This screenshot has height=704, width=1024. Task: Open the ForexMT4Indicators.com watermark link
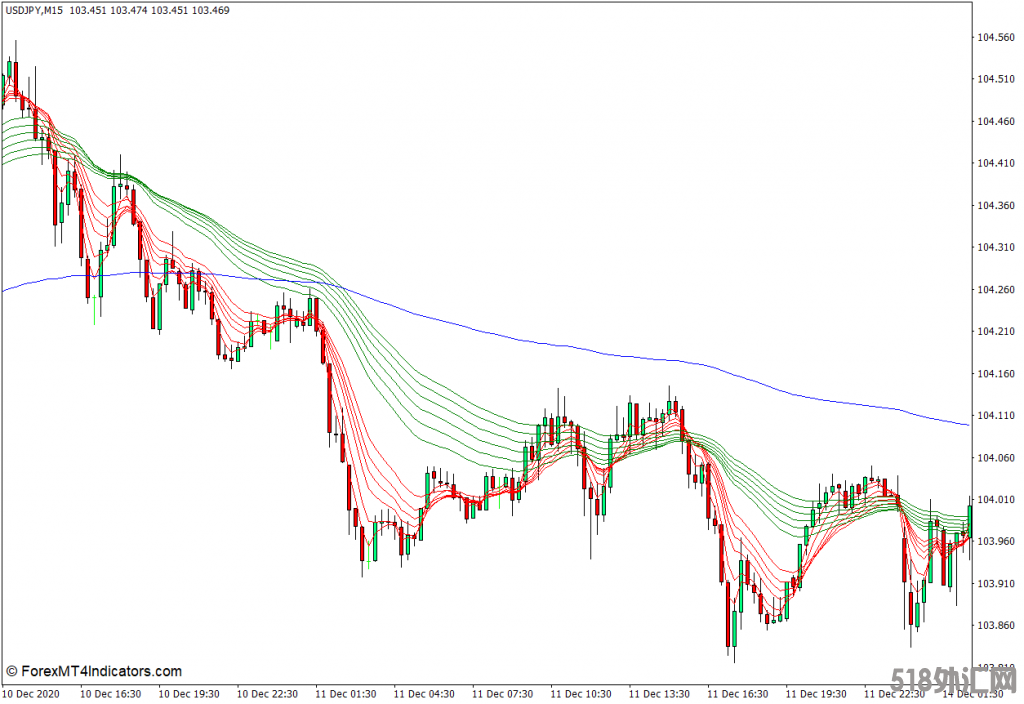pos(93,671)
